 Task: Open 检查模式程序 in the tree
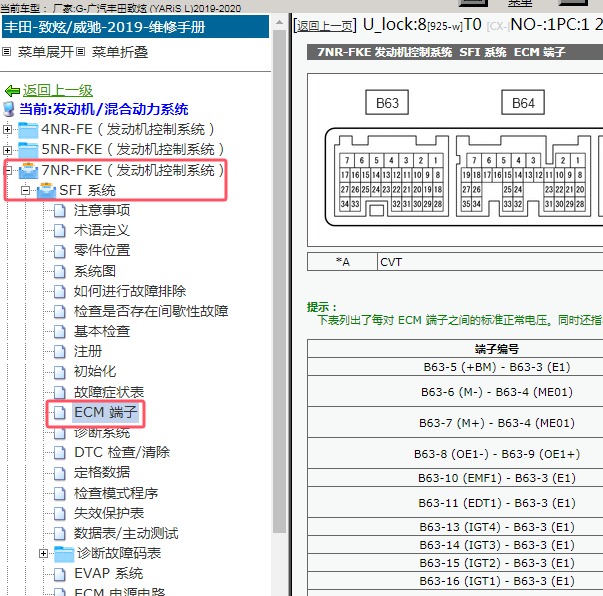tap(116, 493)
